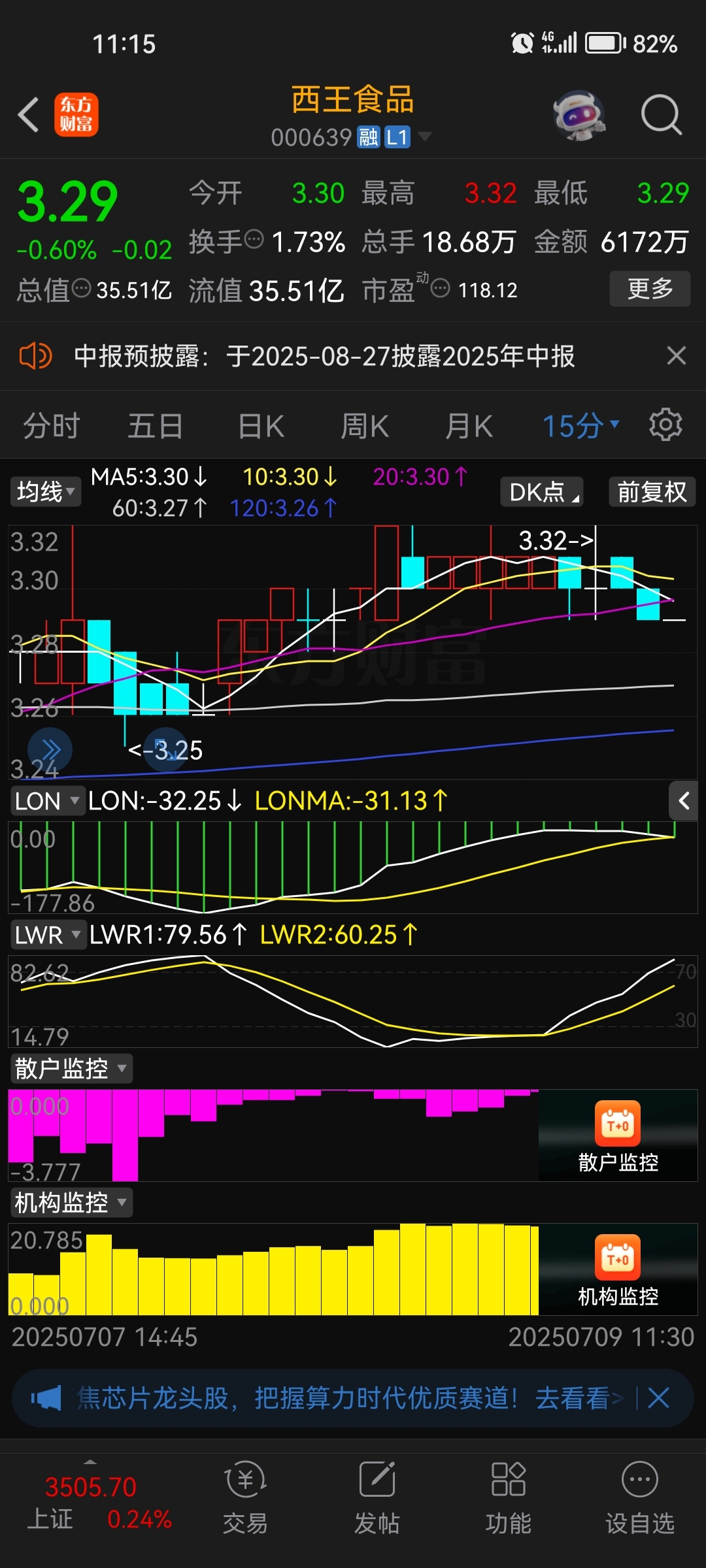Screen dimensions: 706x1568
Task: Tap the MA5:3.30 value
Action: tap(149, 477)
